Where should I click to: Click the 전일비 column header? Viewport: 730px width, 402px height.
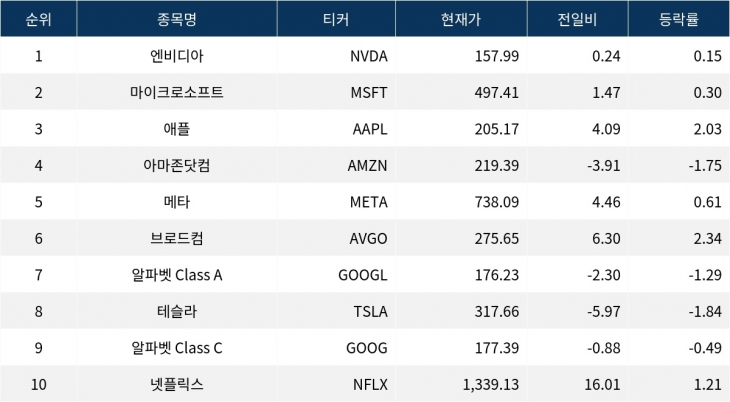point(576,18)
